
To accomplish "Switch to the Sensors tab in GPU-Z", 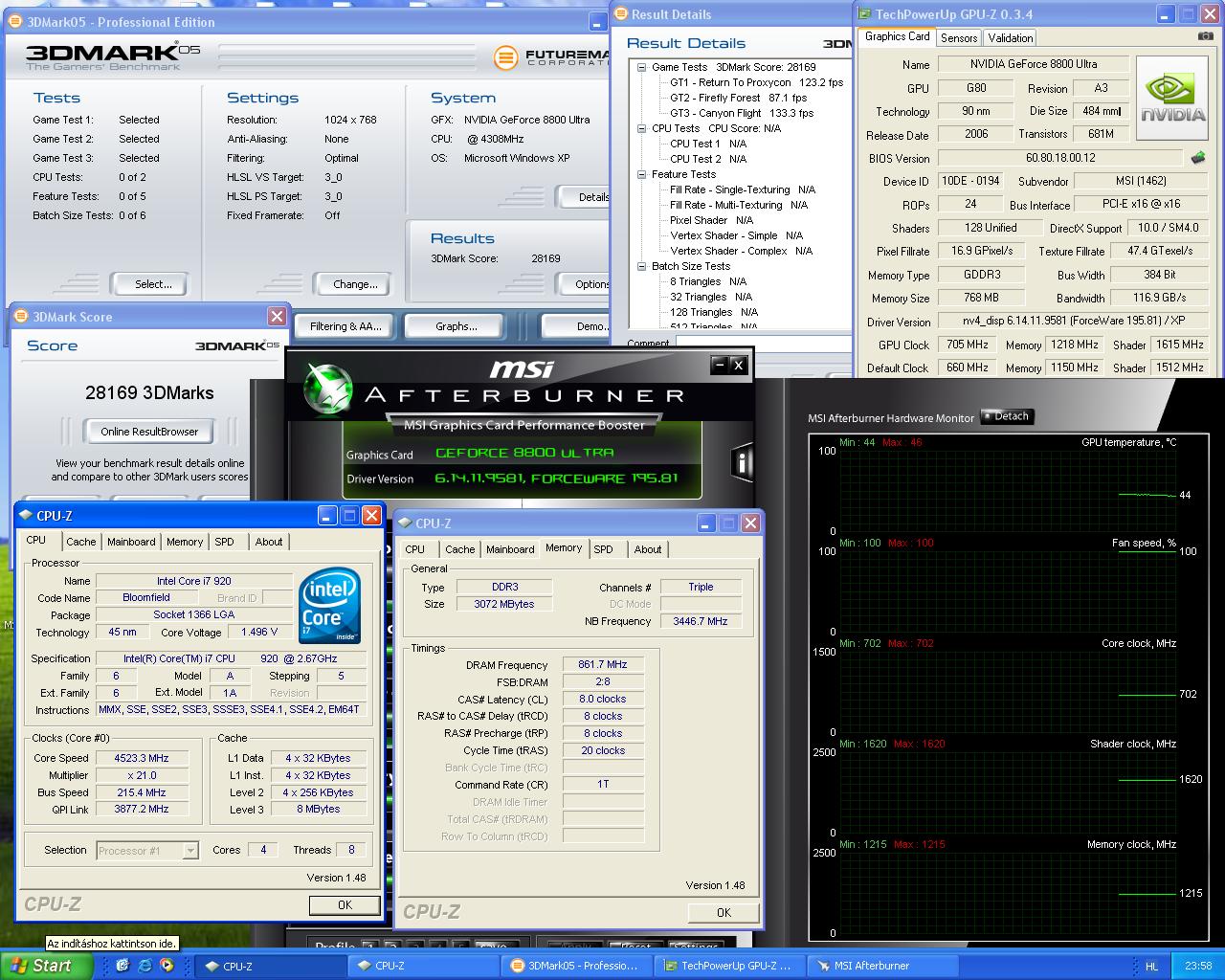I will pyautogui.click(x=958, y=37).
